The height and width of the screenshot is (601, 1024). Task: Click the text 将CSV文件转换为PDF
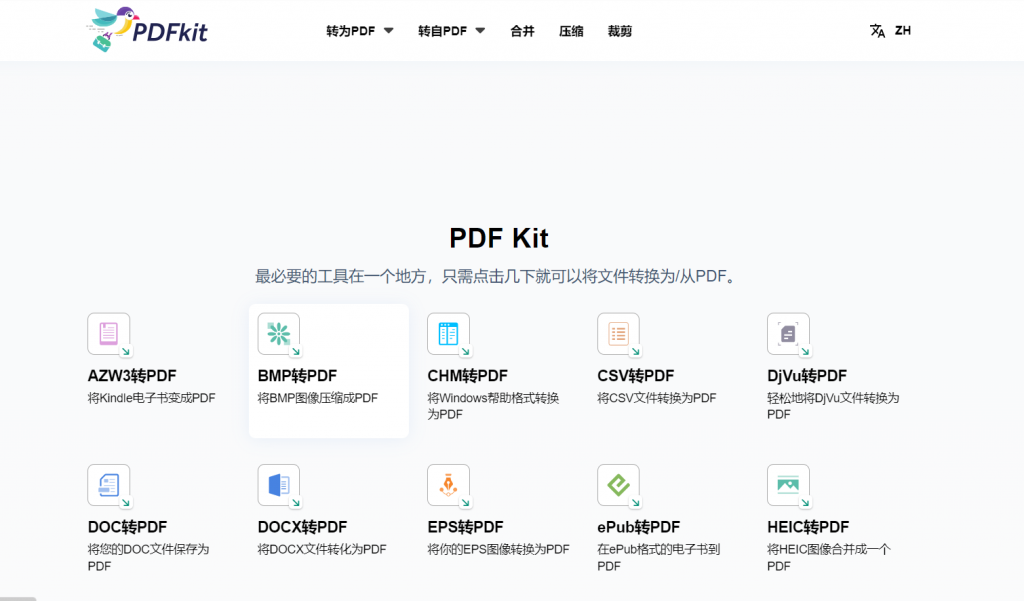click(x=656, y=398)
